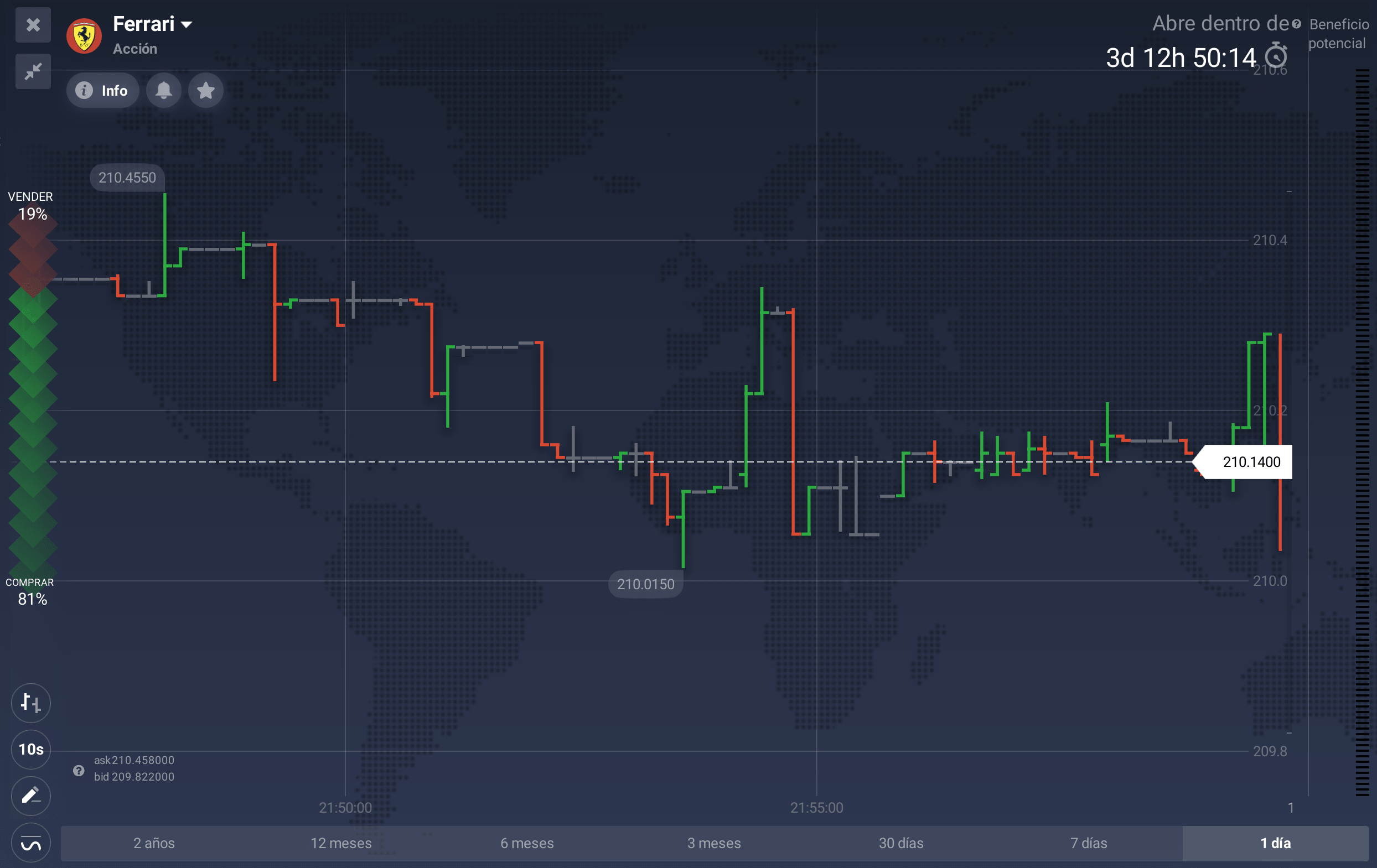The height and width of the screenshot is (868, 1377).
Task: Click the striped profit scale bar
Action: tap(1362, 433)
